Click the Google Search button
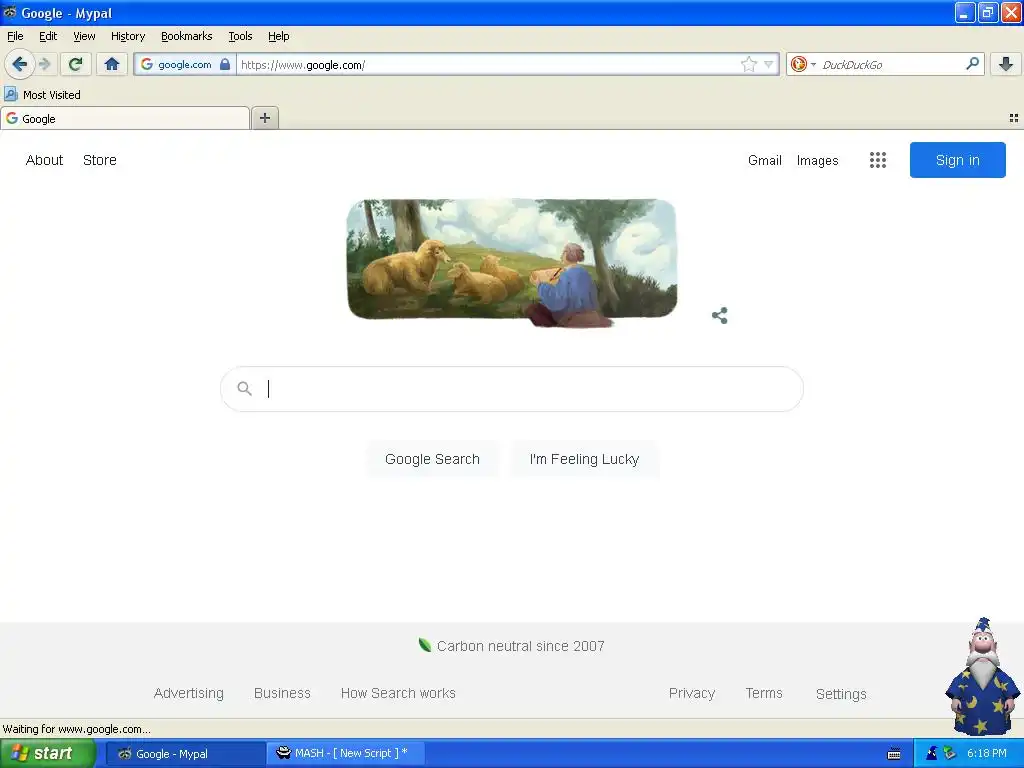This screenshot has width=1024, height=768. coord(432,459)
